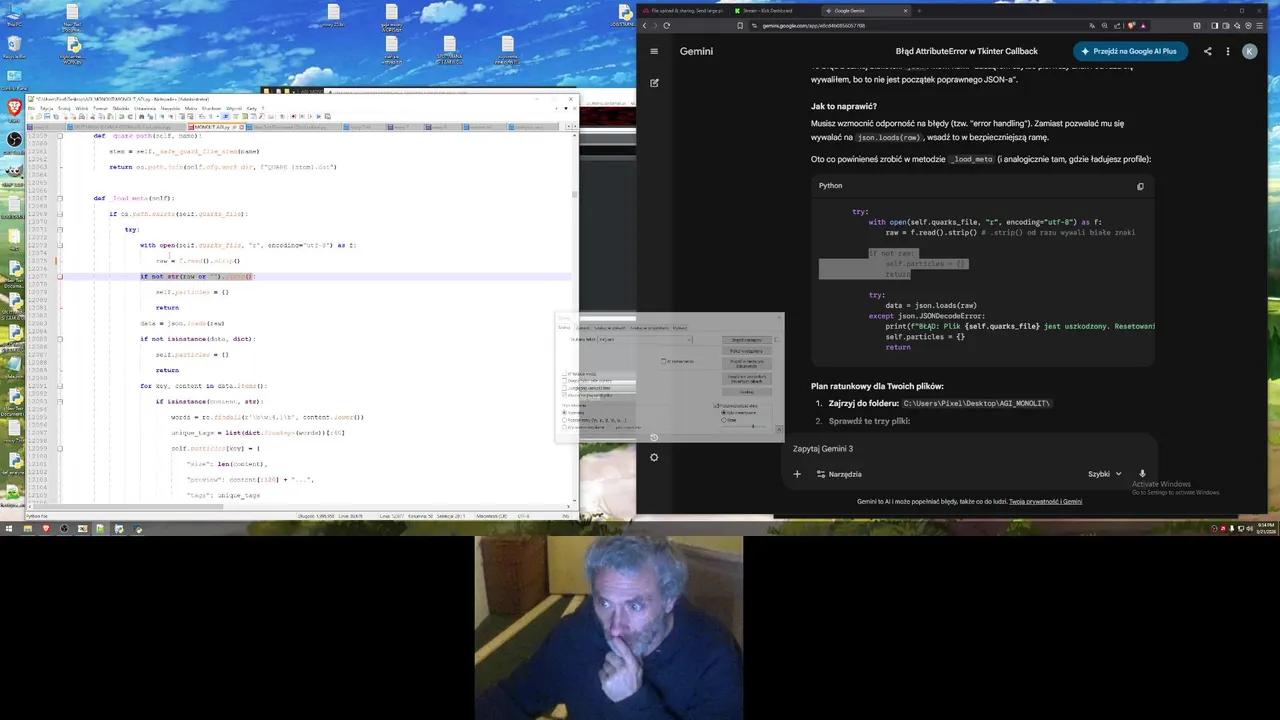The height and width of the screenshot is (720, 1280).
Task: Activate microphone voice input in Gemini
Action: coord(1142,474)
